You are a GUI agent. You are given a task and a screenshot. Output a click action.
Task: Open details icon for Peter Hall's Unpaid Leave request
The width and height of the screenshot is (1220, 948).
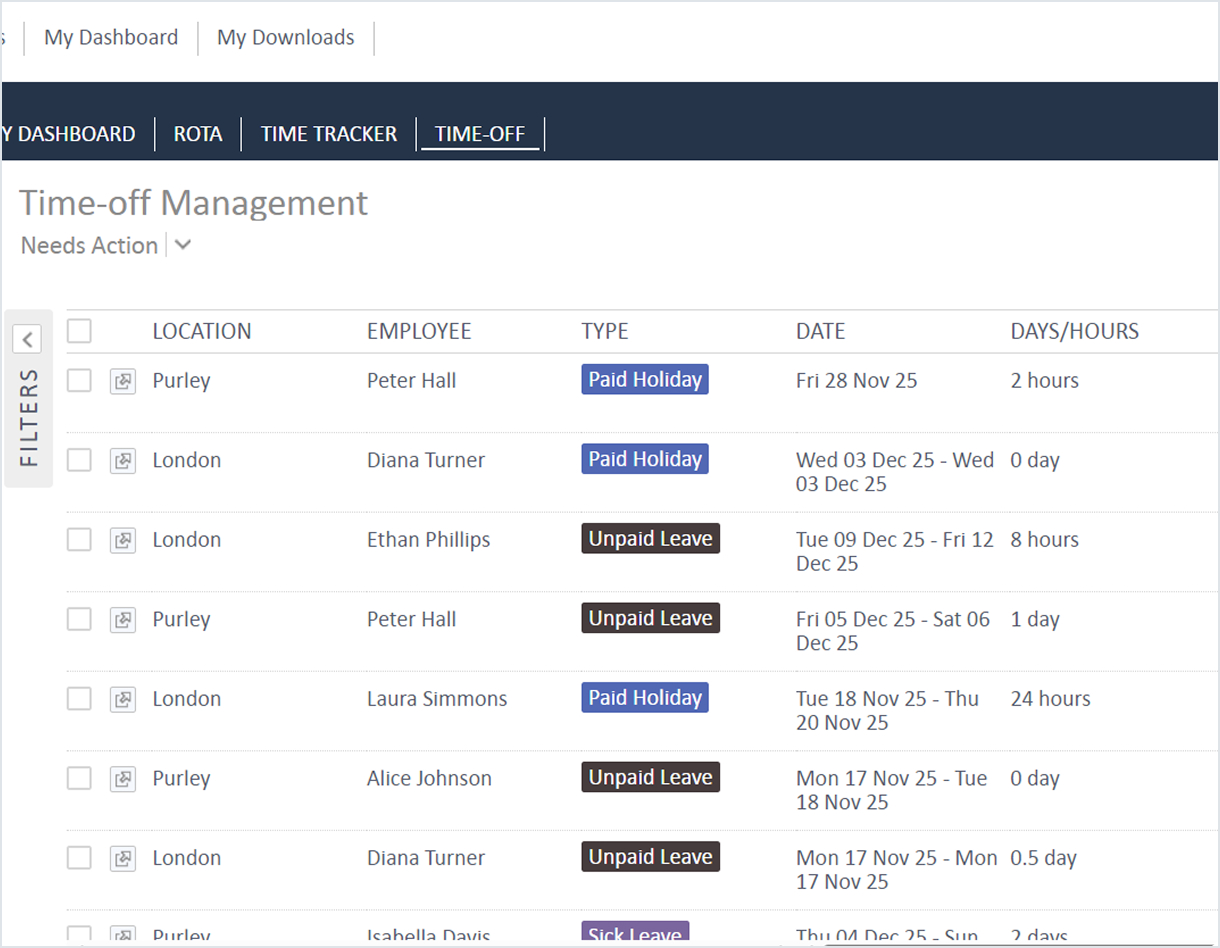click(x=122, y=620)
